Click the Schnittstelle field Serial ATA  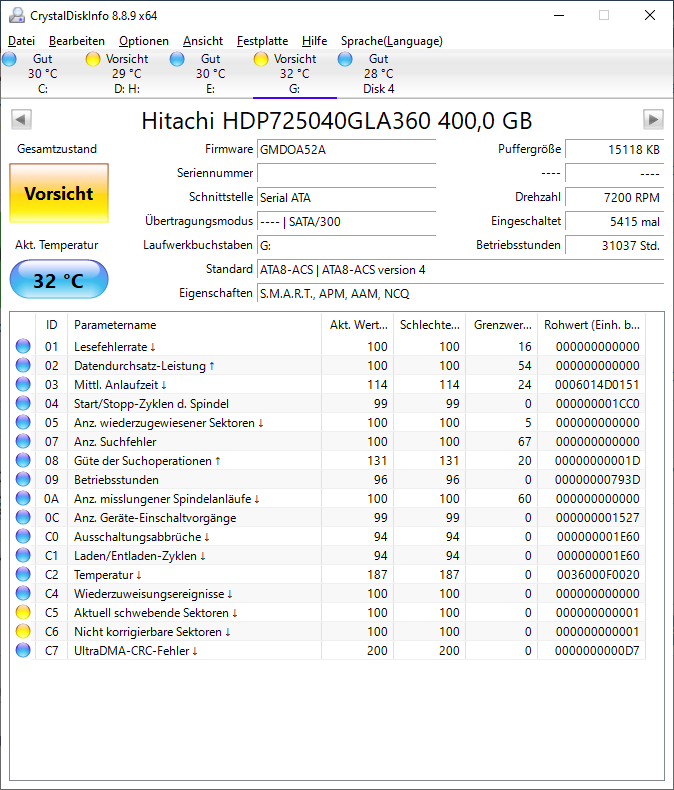point(346,198)
